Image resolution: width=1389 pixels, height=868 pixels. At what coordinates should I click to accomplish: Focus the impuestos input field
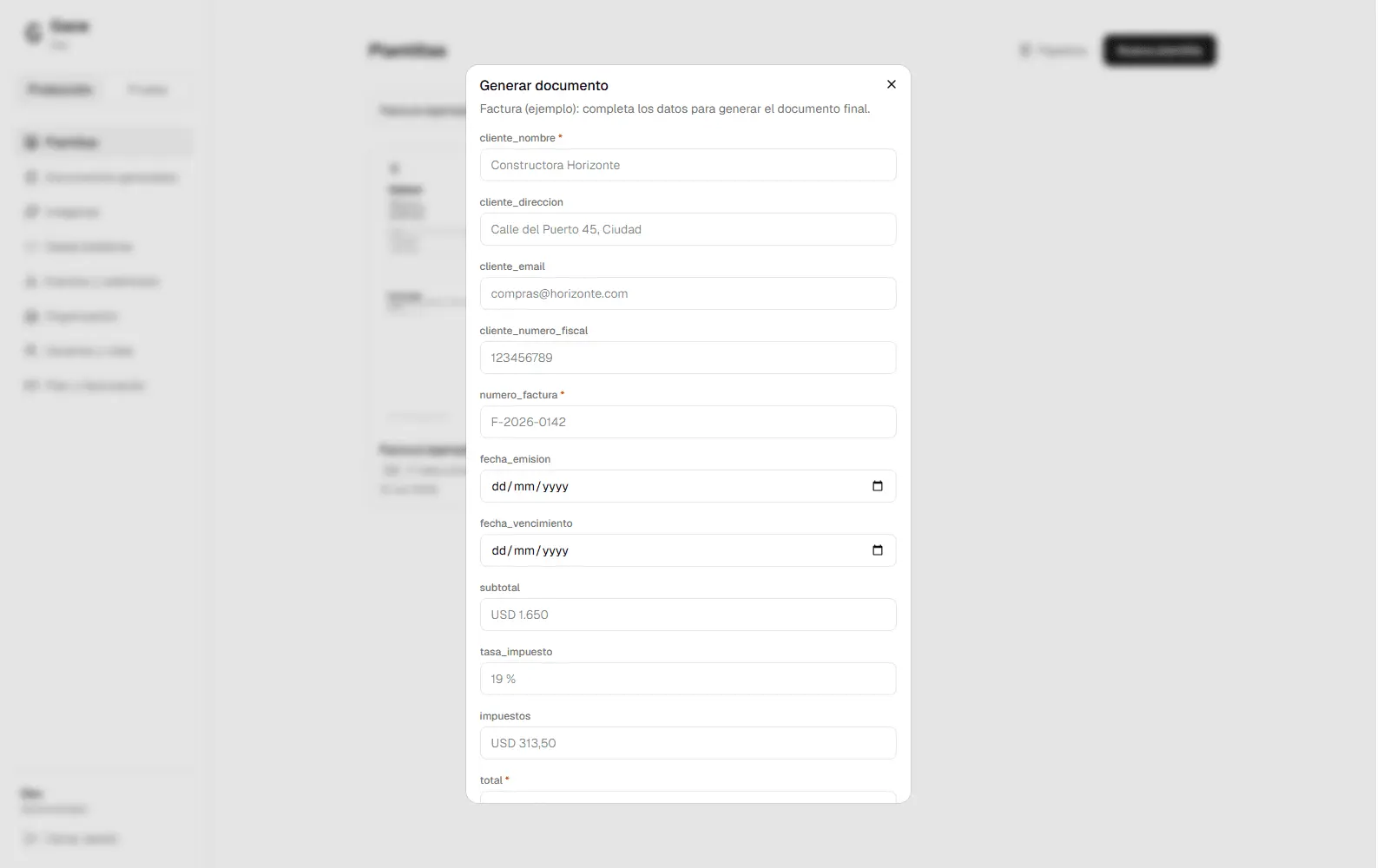688,743
